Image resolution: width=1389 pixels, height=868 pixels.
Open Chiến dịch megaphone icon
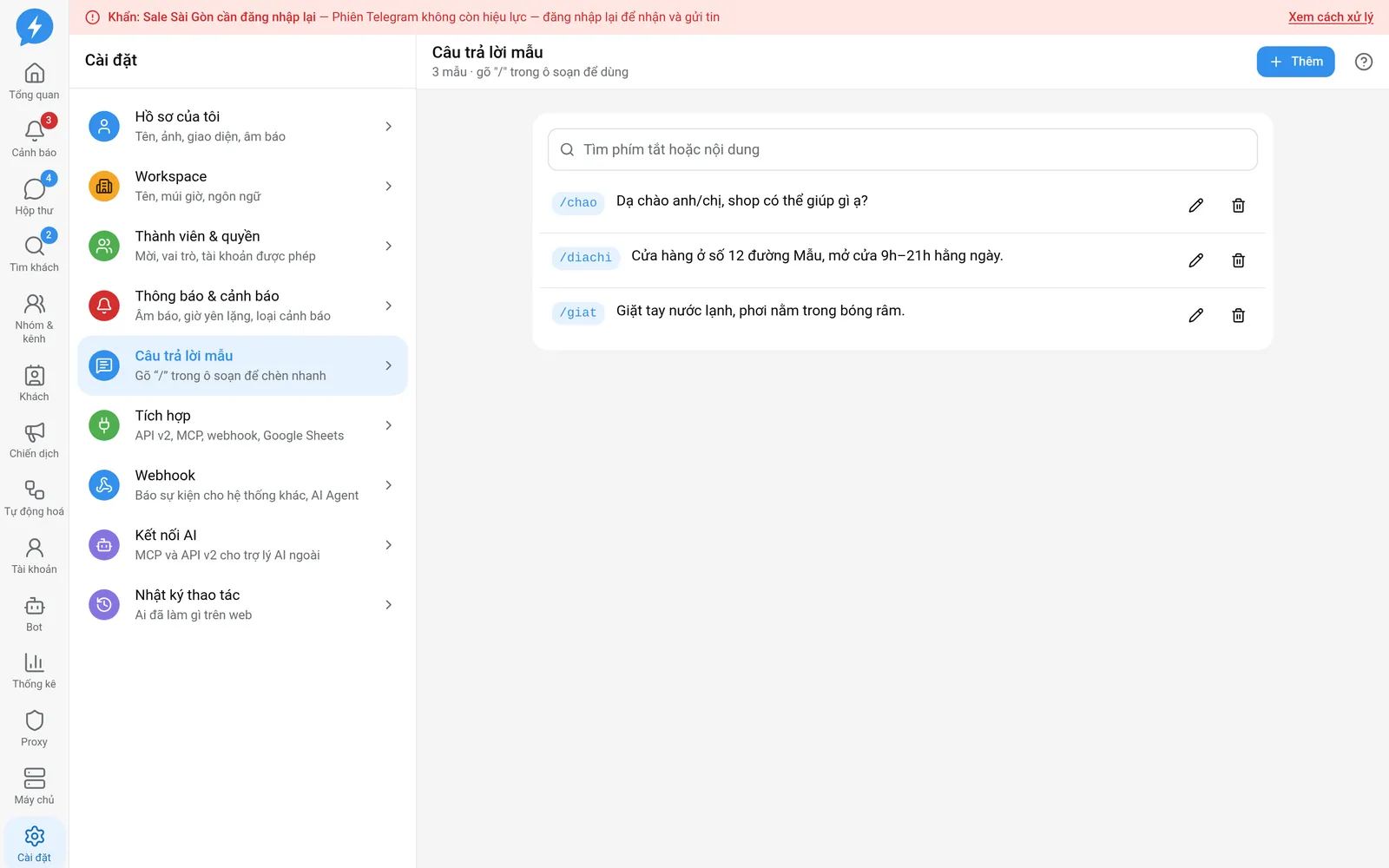click(35, 432)
